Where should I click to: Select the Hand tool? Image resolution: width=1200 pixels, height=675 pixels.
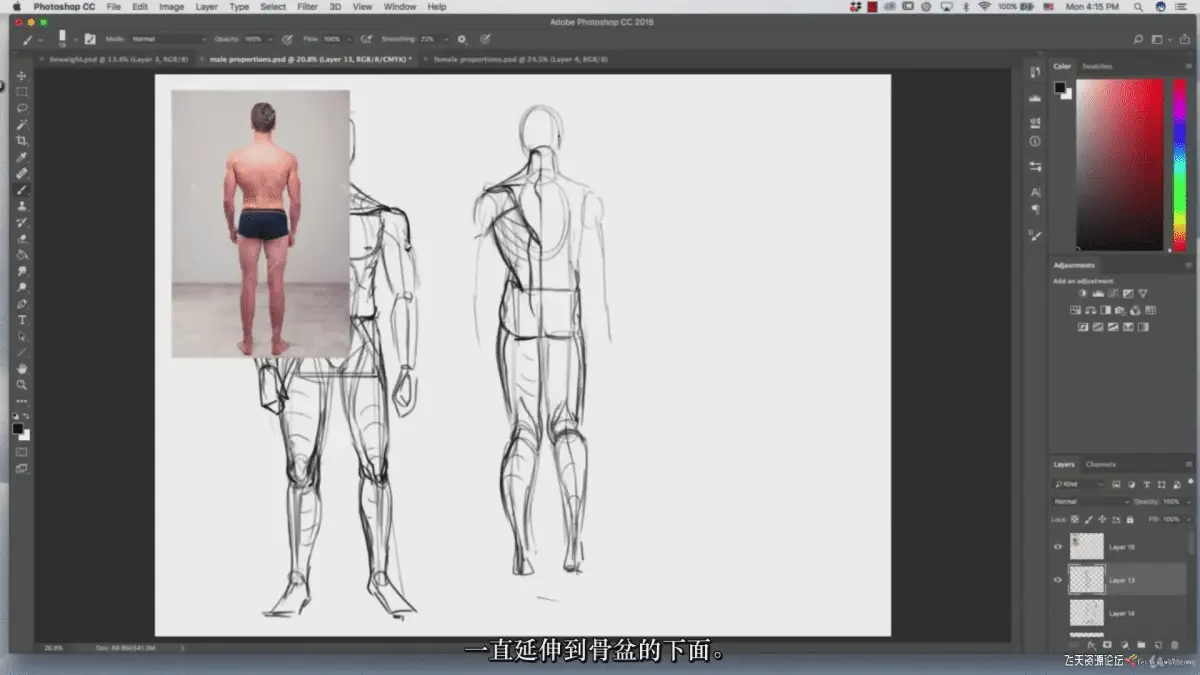click(22, 369)
